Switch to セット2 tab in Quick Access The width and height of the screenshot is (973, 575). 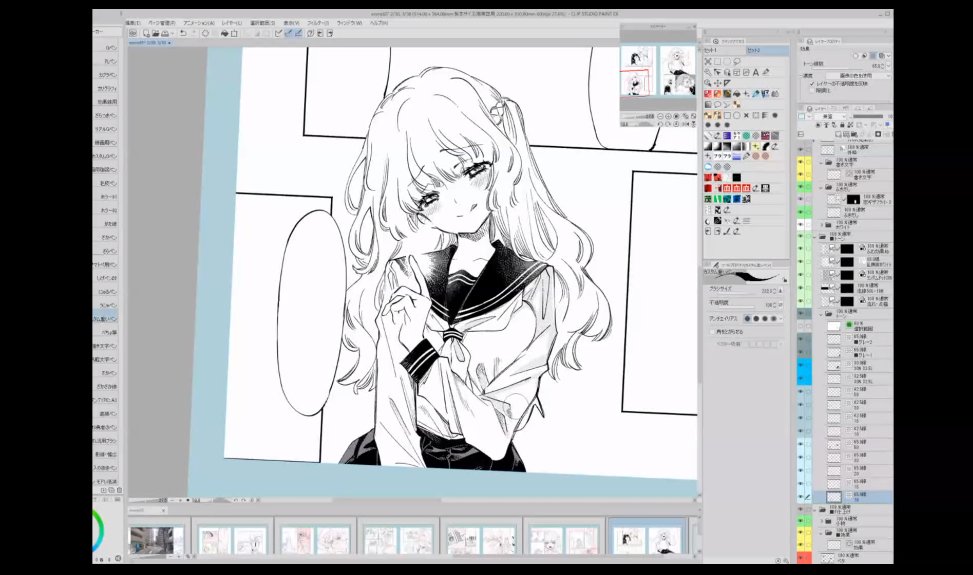coord(768,50)
